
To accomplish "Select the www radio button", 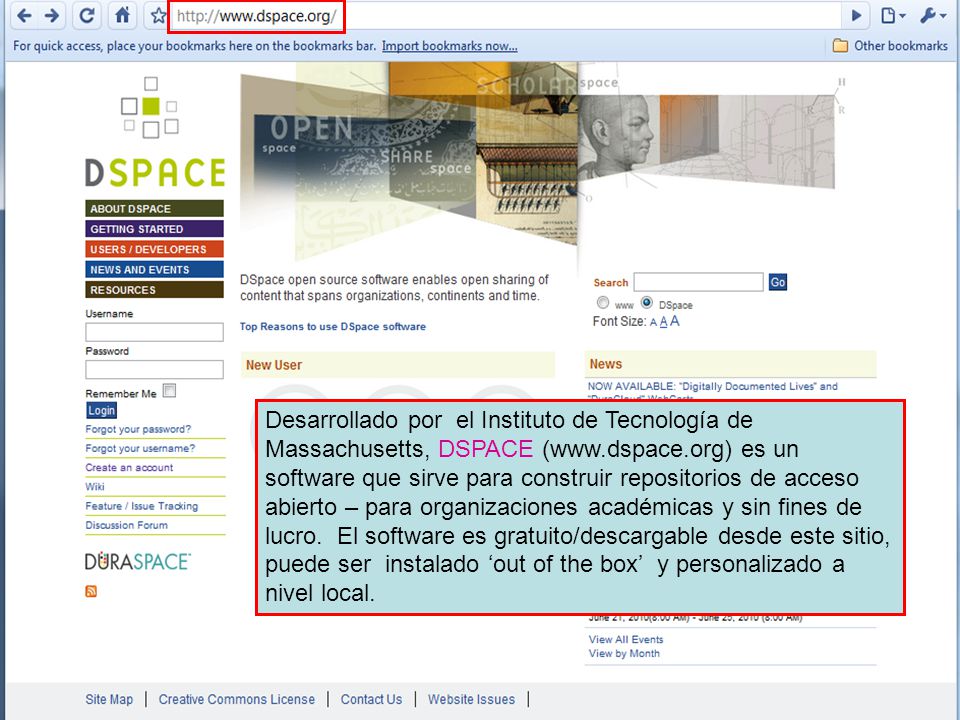I will 603,303.
